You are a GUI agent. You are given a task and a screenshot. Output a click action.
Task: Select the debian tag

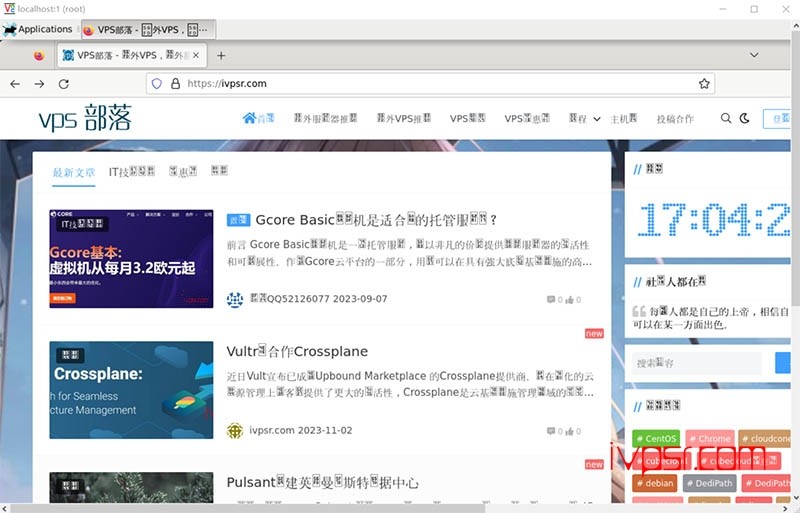[654, 483]
